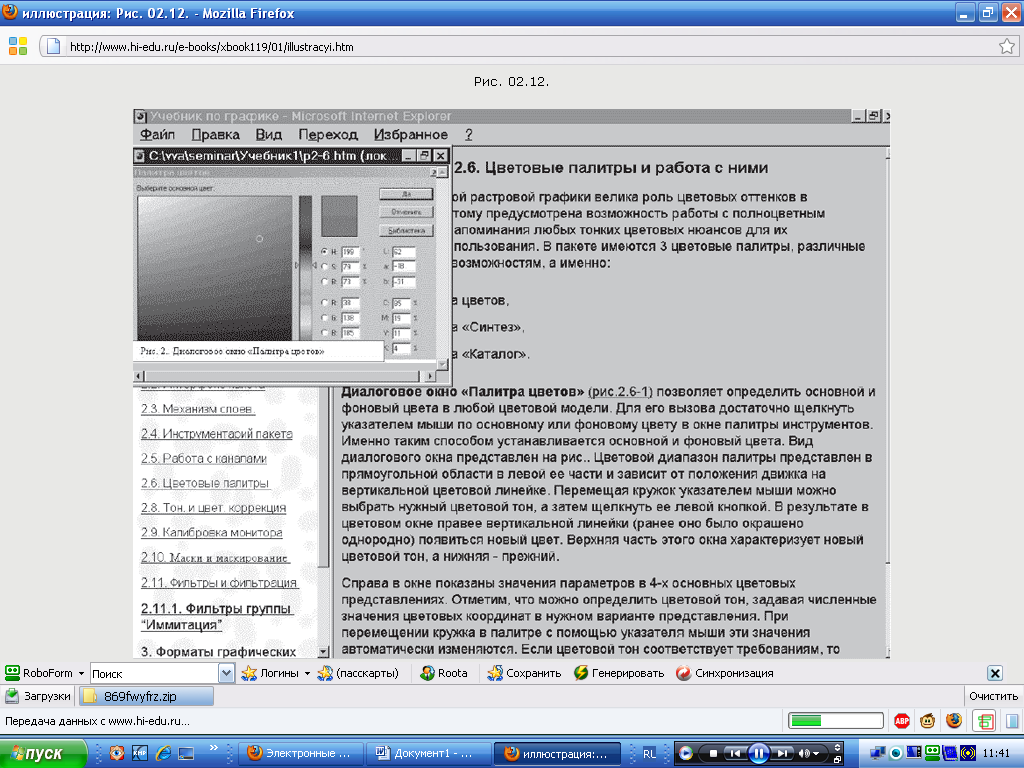Click the RL language indicator
Image resolution: width=1024 pixels, height=768 pixels.
click(x=649, y=754)
